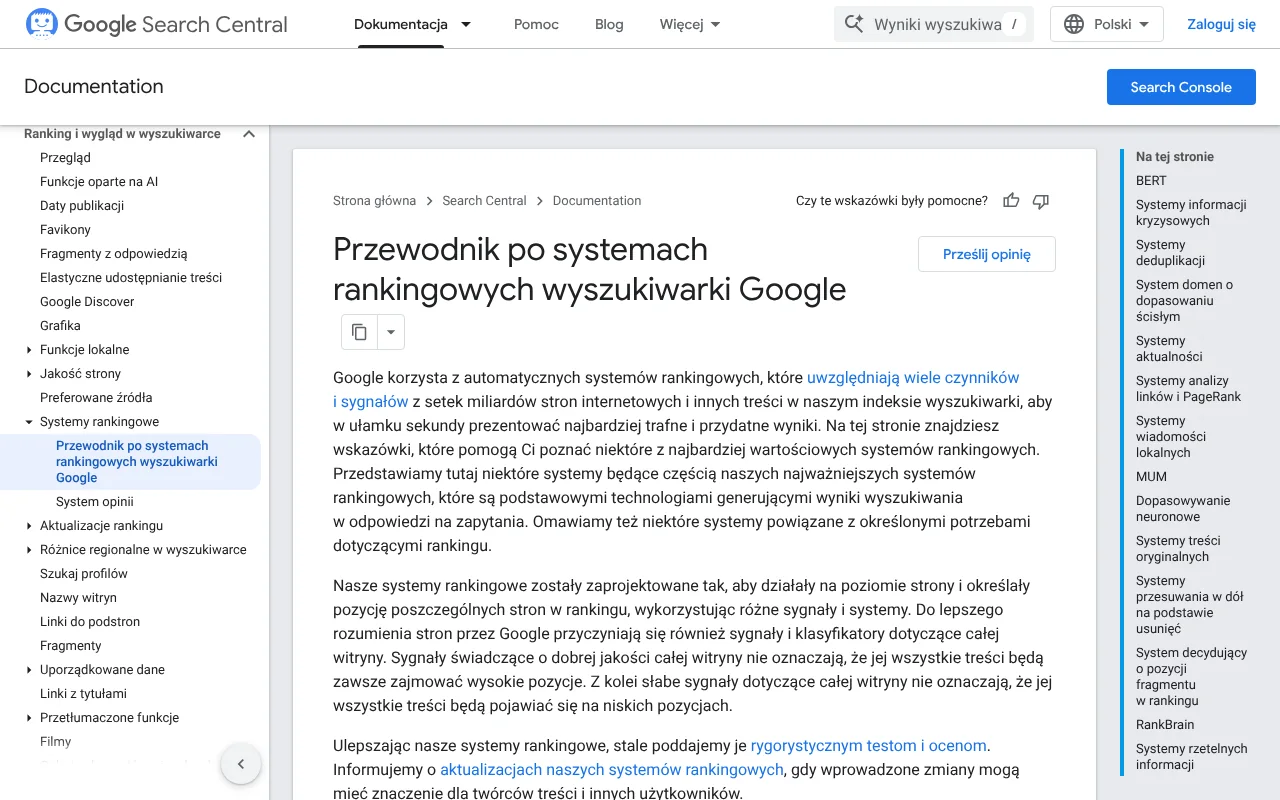Expand the Funkcje lokalne tree item
Image resolution: width=1280 pixels, height=800 pixels.
tap(29, 350)
